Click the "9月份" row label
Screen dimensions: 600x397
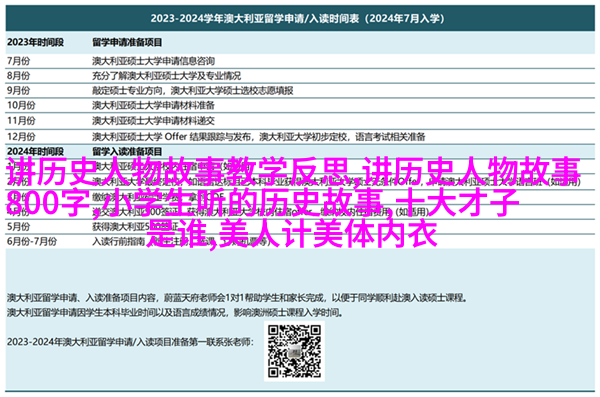pyautogui.click(x=18, y=91)
